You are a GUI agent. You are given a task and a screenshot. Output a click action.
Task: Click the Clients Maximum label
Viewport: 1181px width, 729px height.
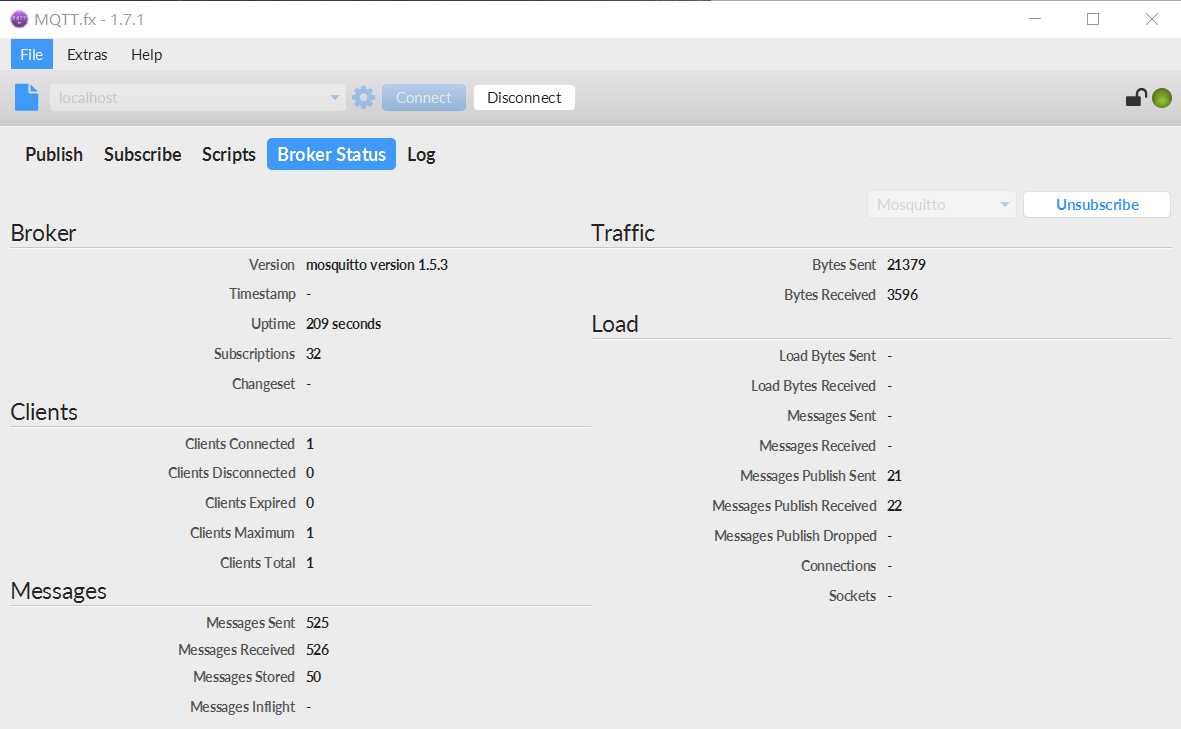[x=242, y=533]
